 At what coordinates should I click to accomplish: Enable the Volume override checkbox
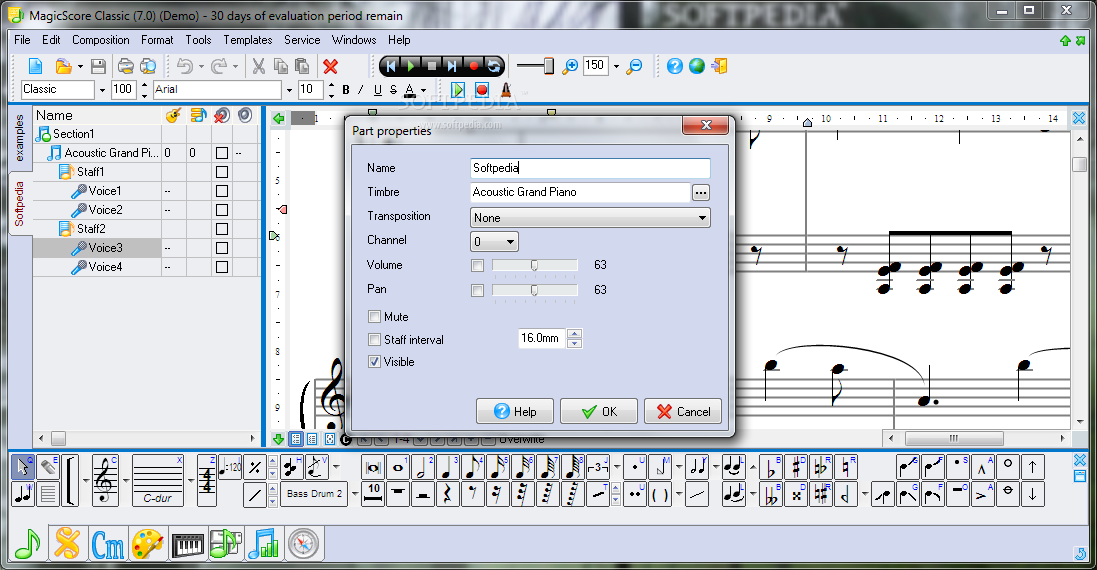point(477,266)
